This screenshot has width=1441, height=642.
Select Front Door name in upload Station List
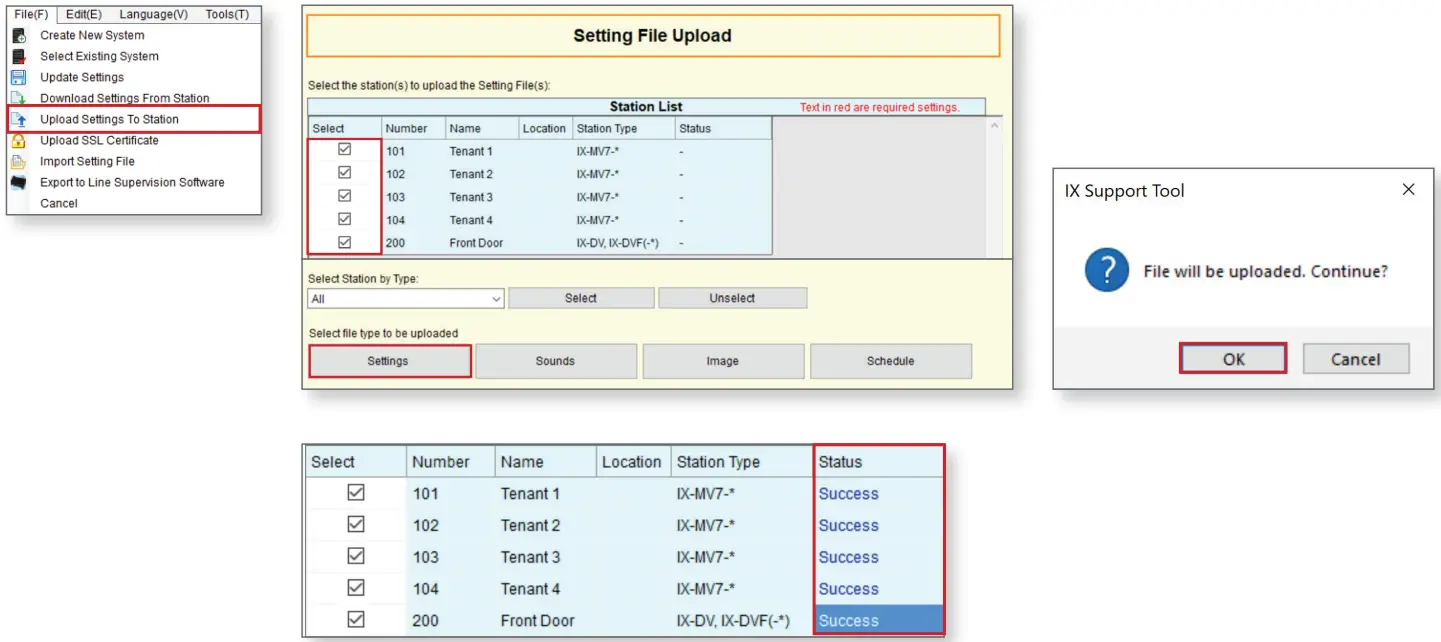click(476, 243)
